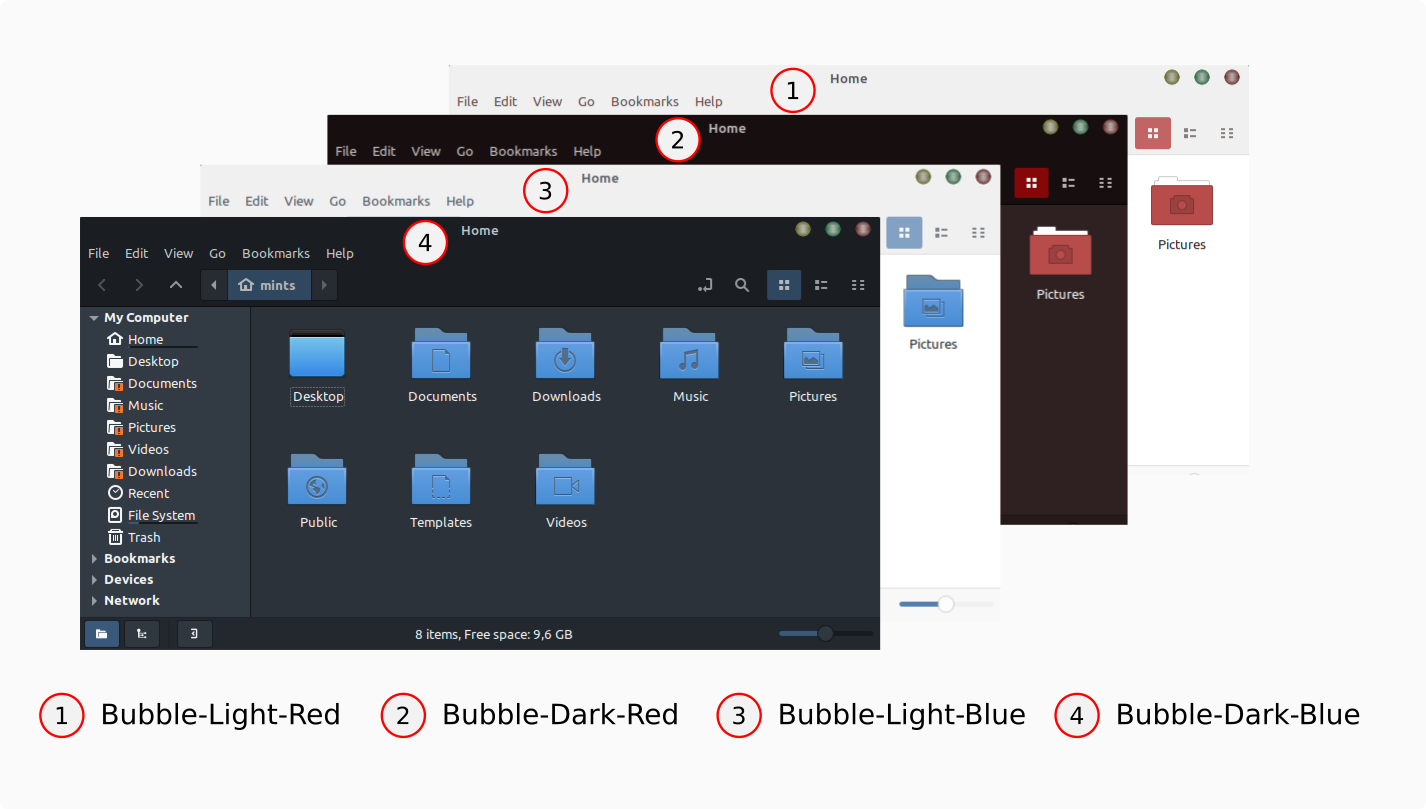
Task: Open the Pictures folder in the Bubble-Dark-Red window
Action: (x=1060, y=263)
